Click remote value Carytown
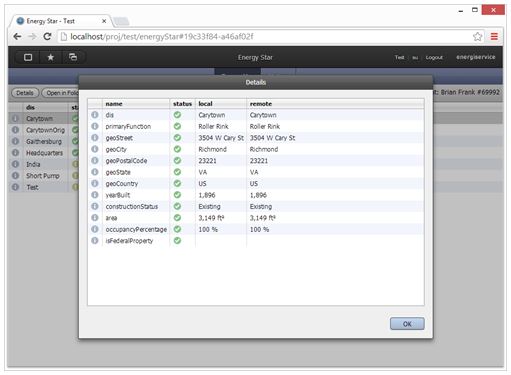 point(263,115)
